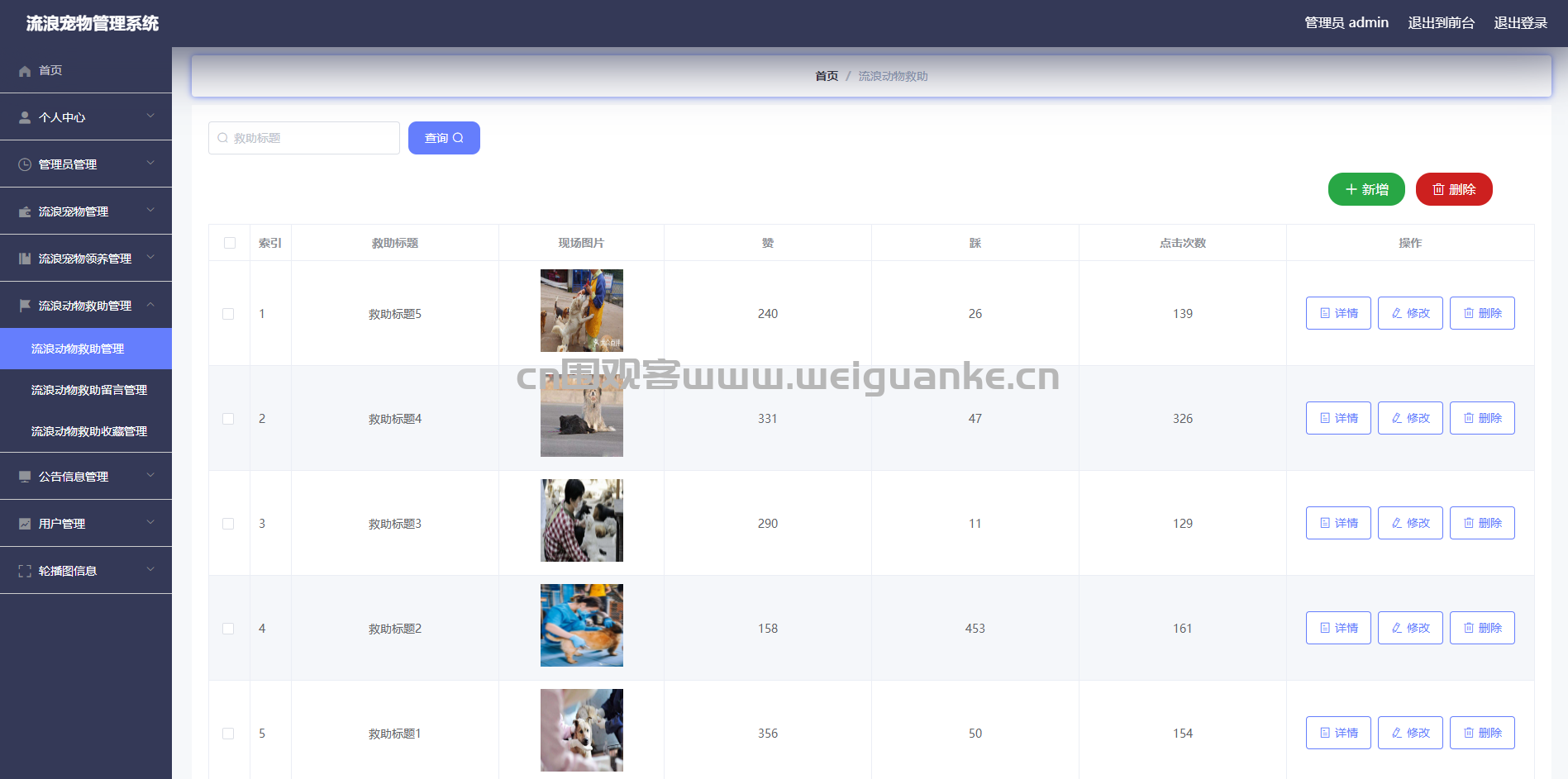
Task: Click the flag icon for 流浪动物救助管理
Action: tap(25, 306)
